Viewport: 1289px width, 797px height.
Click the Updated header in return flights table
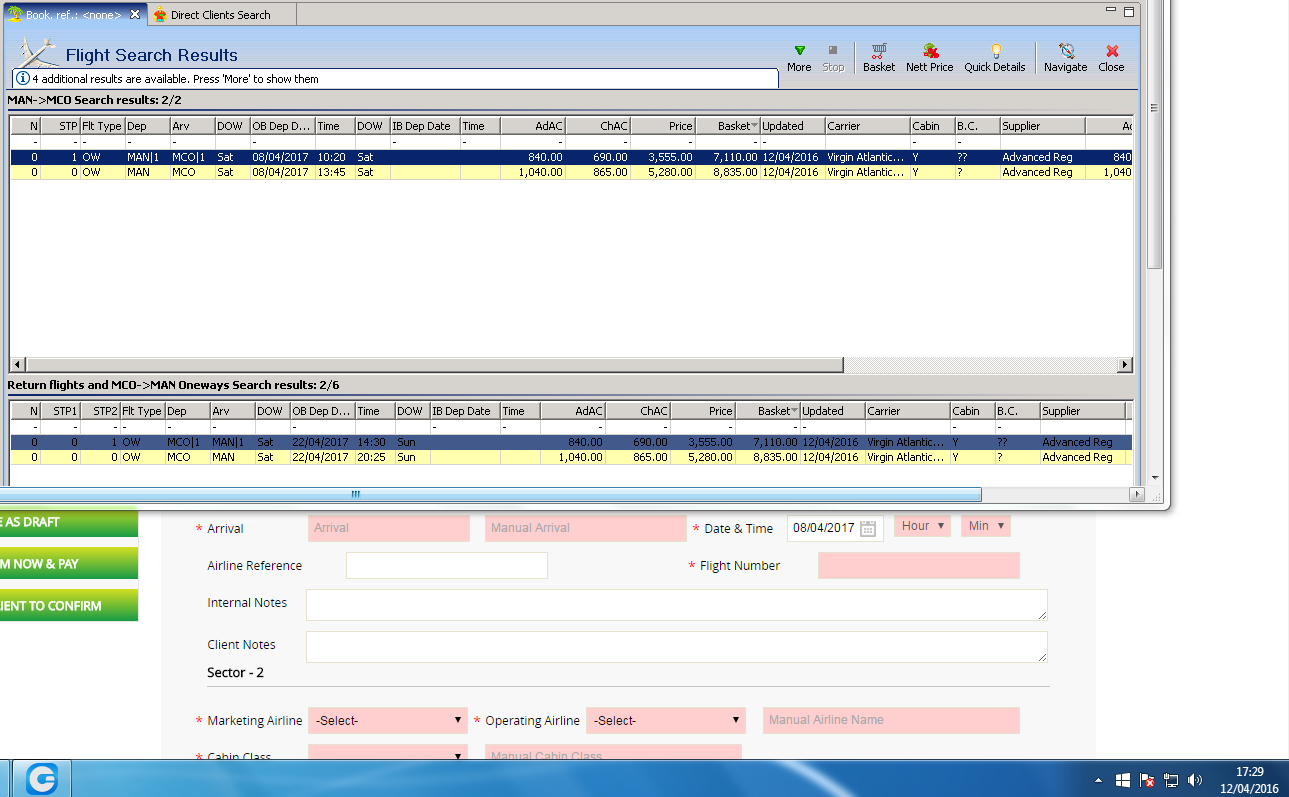click(x=832, y=411)
